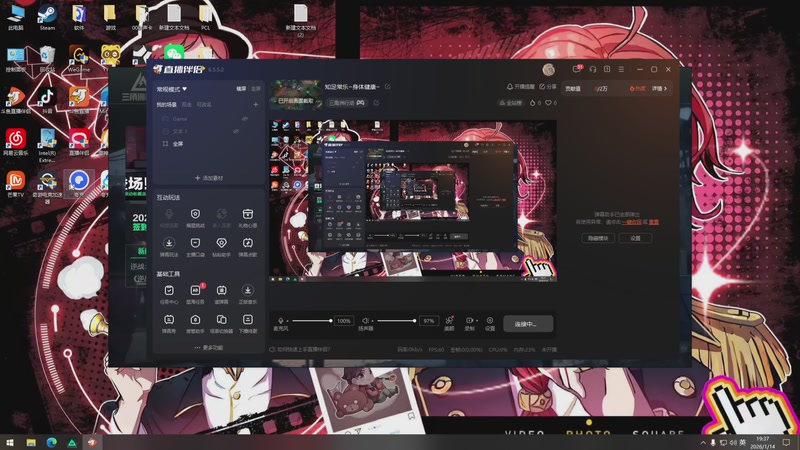This screenshot has width=800, height=450.
Task: Select the 贡献值 tab
Action: (x=573, y=88)
